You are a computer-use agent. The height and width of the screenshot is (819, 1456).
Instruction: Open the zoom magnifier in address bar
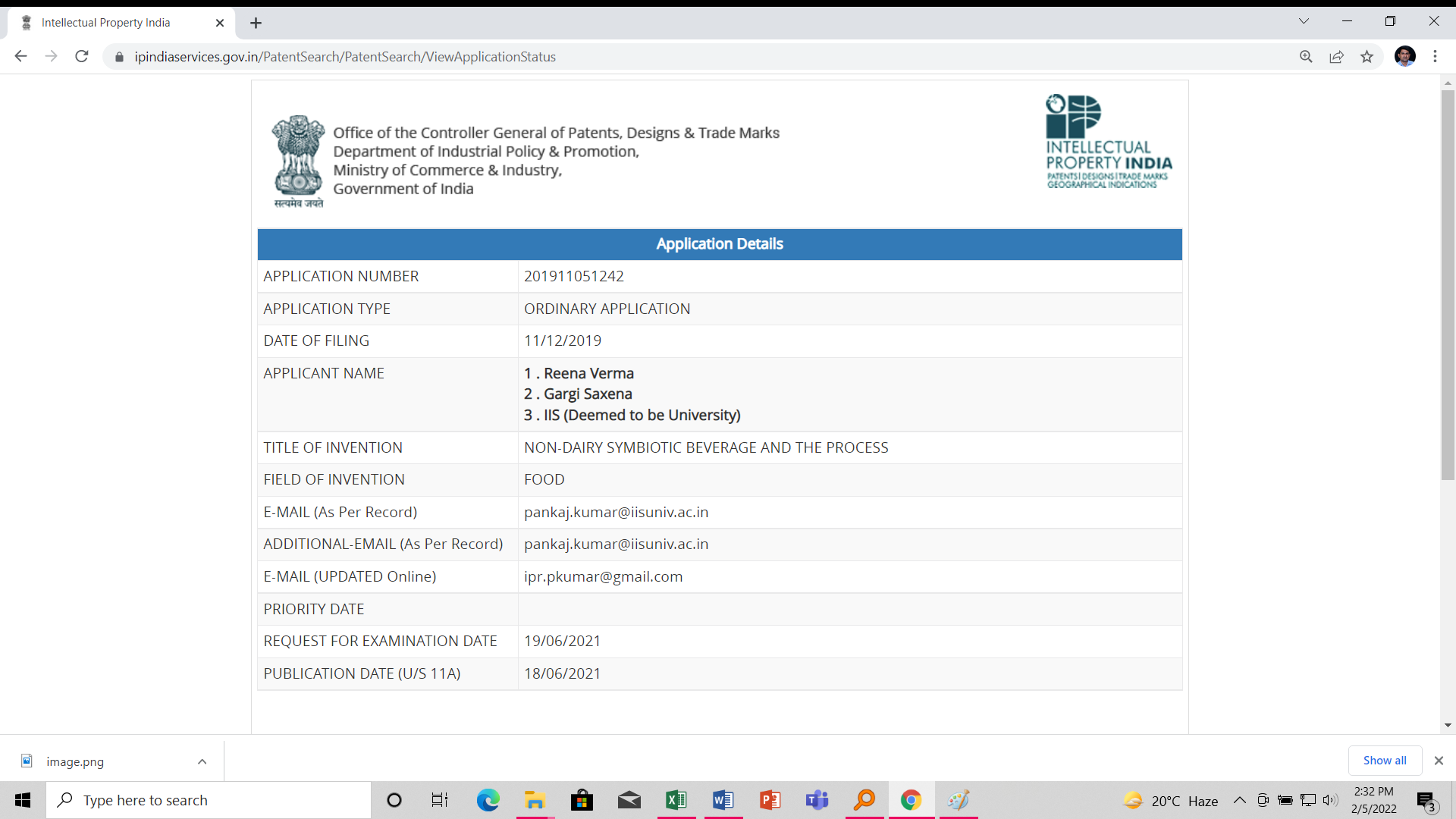[x=1306, y=56]
